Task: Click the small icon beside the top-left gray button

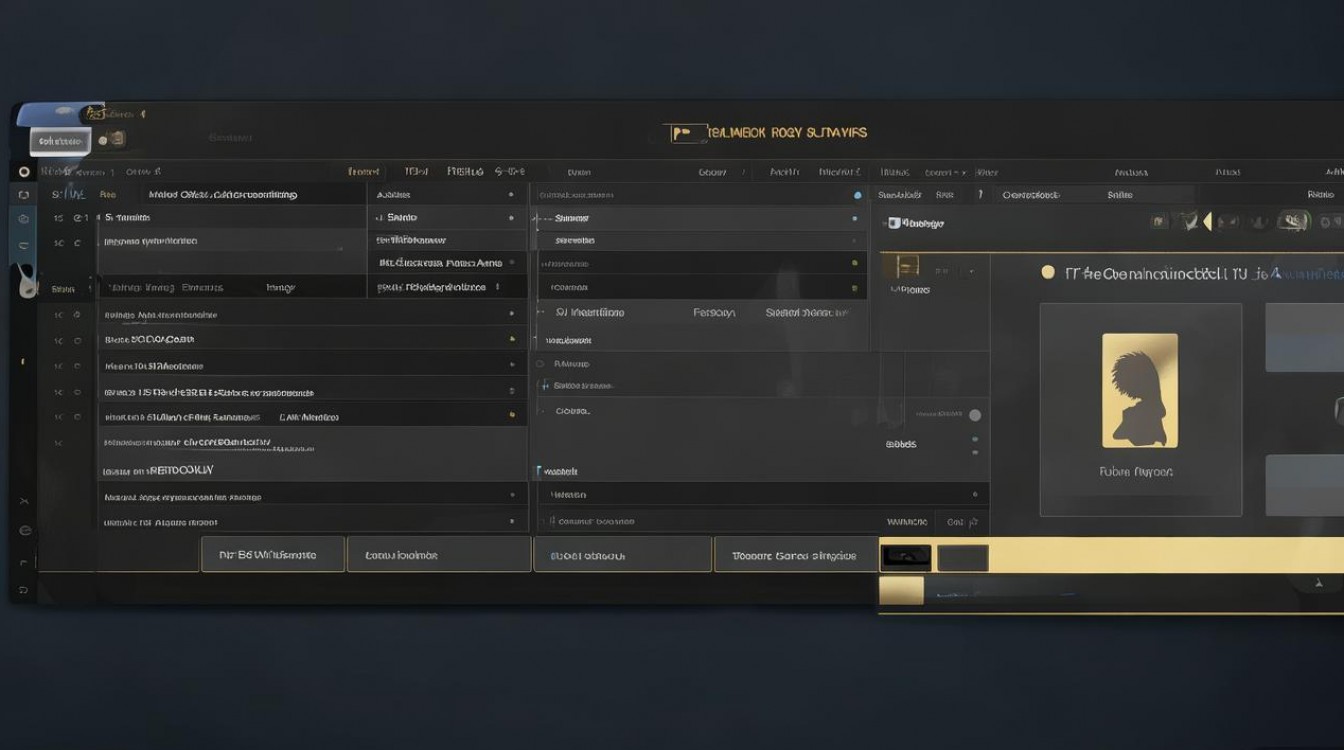Action: (x=114, y=139)
